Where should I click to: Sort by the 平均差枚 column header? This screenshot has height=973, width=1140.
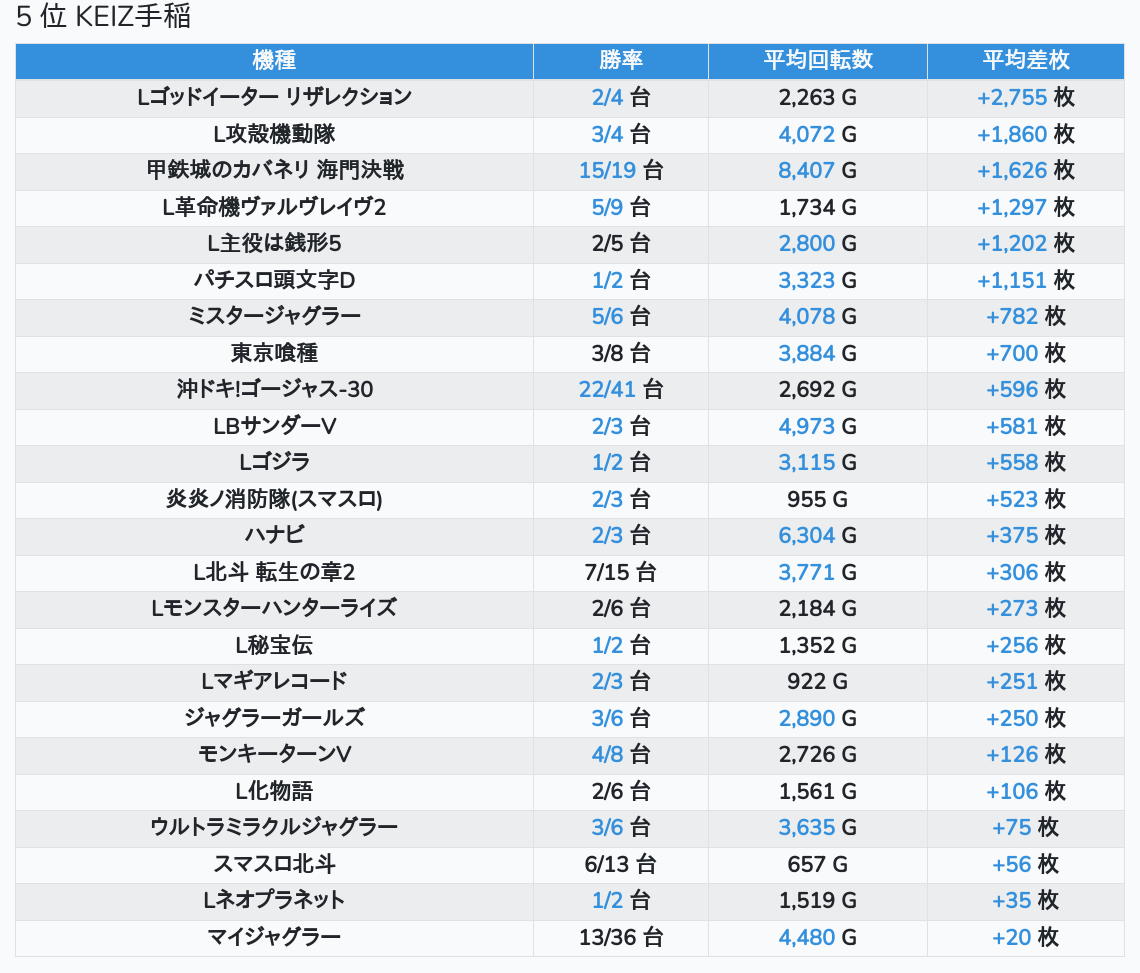click(x=1025, y=60)
